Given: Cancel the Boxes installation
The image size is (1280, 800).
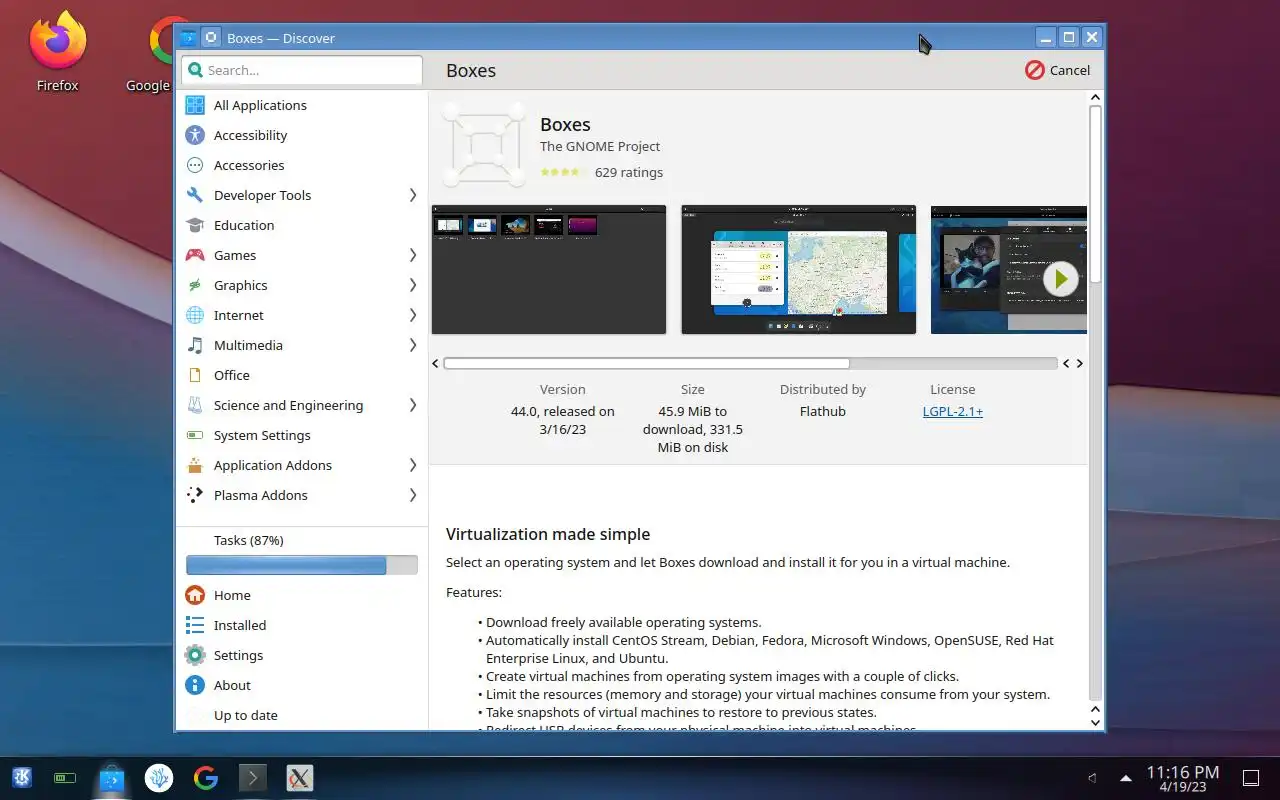Looking at the screenshot, I should tap(1057, 70).
